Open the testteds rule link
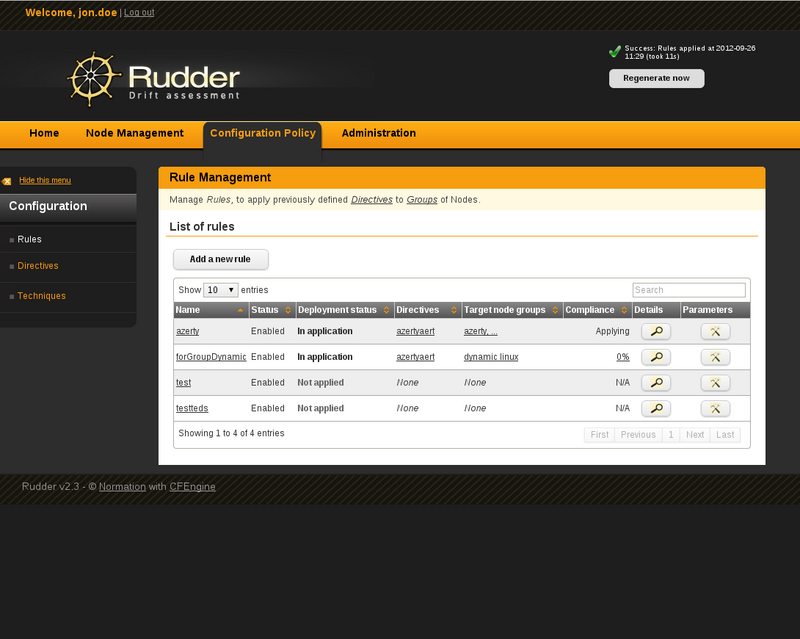The image size is (800, 639). [x=192, y=408]
